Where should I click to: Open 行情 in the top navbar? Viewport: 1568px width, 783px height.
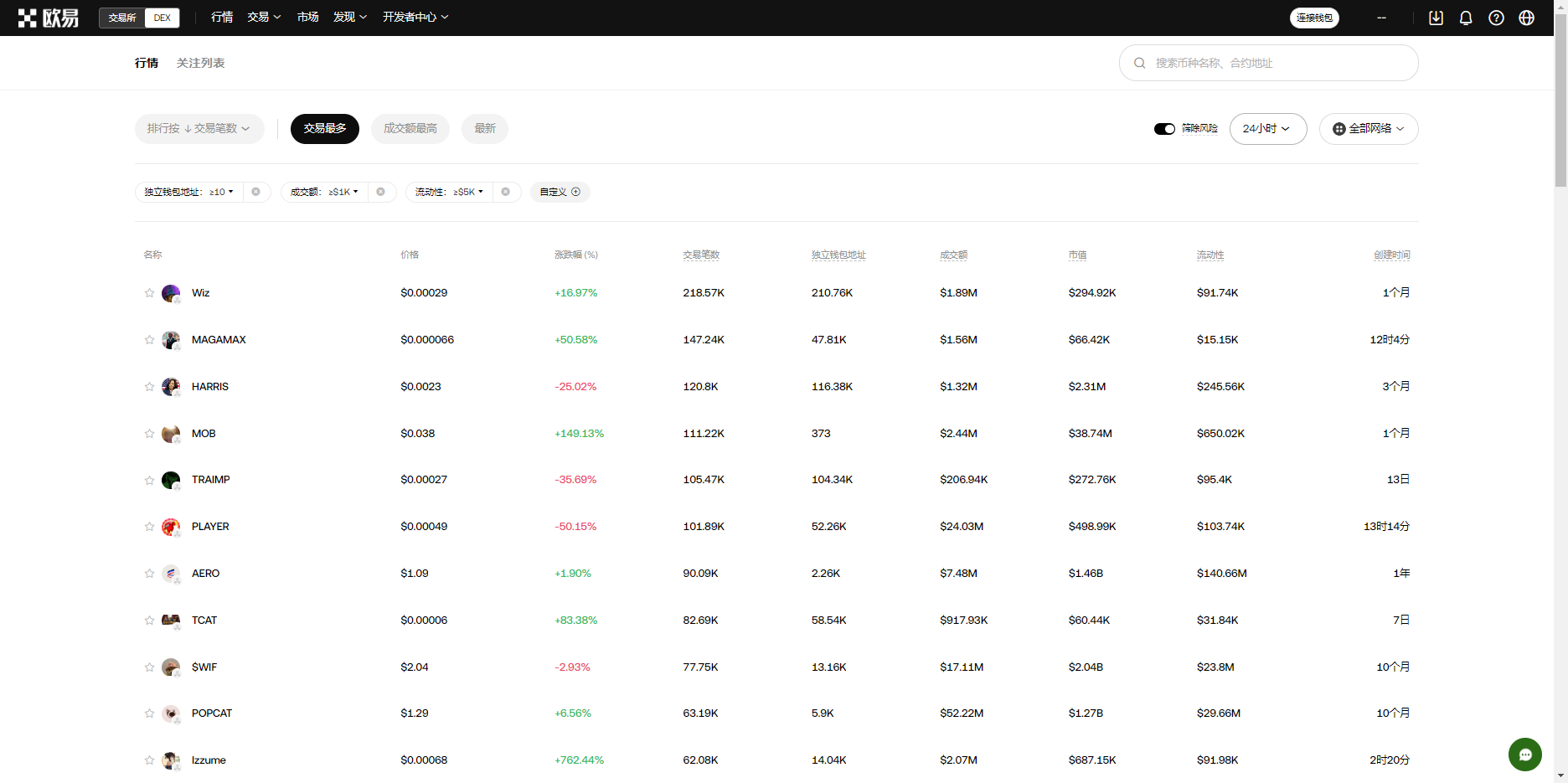click(x=222, y=18)
